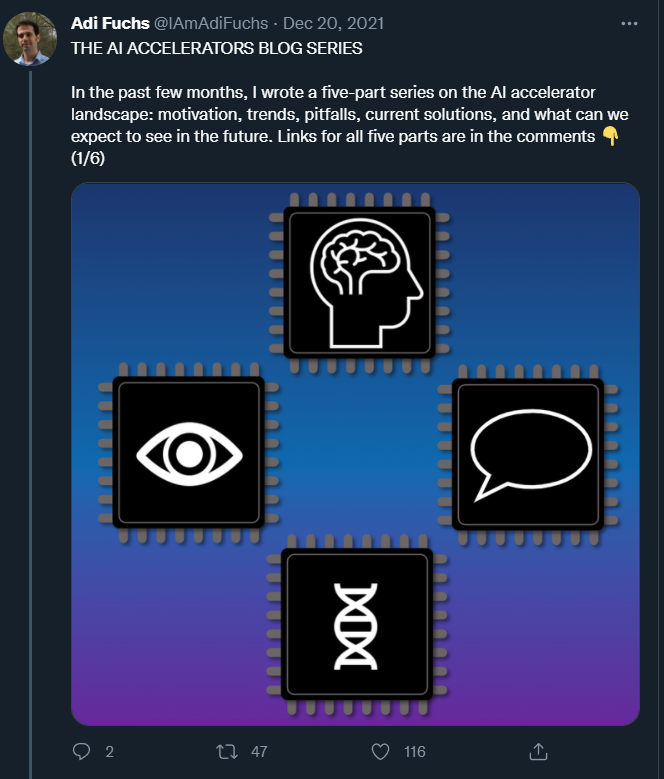Click the pointing-down hand emoji
The image size is (664, 779).
pyautogui.click(x=609, y=136)
